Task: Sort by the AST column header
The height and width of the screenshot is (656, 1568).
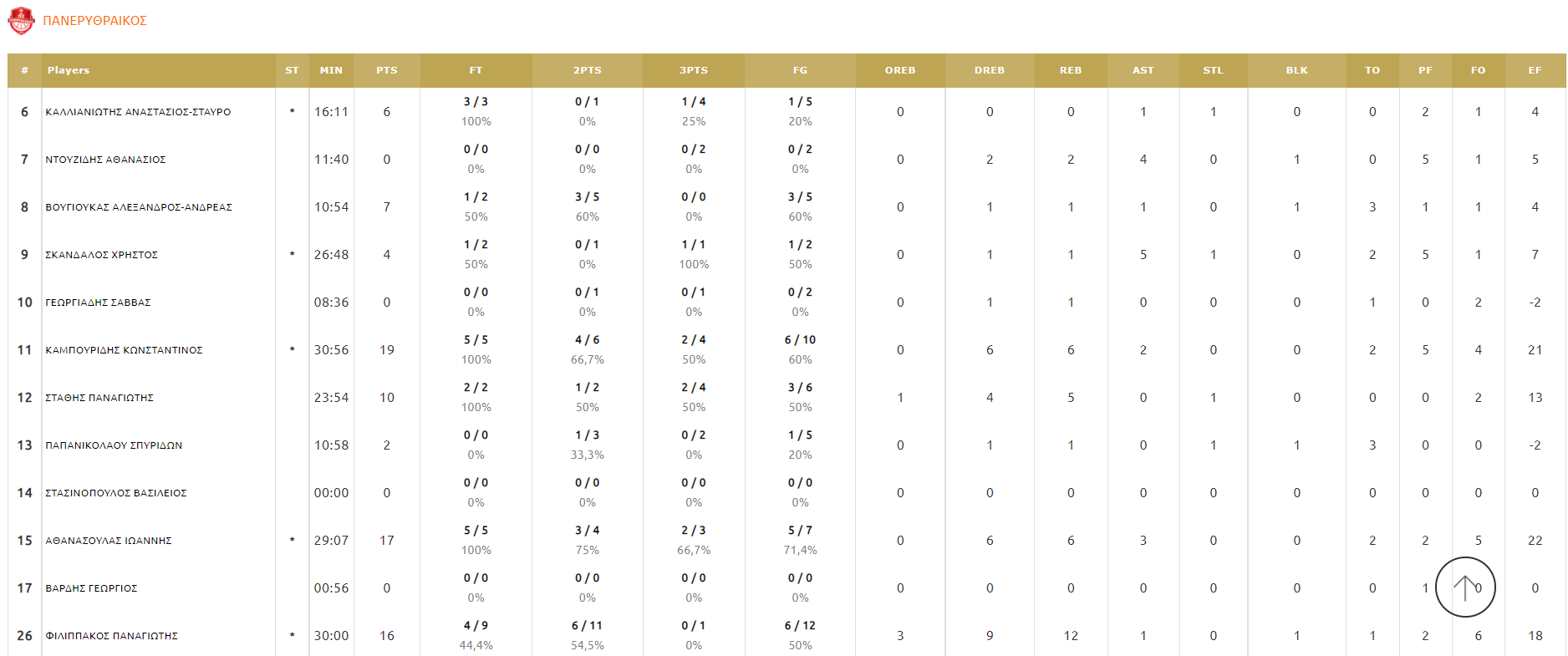Action: pos(1143,70)
